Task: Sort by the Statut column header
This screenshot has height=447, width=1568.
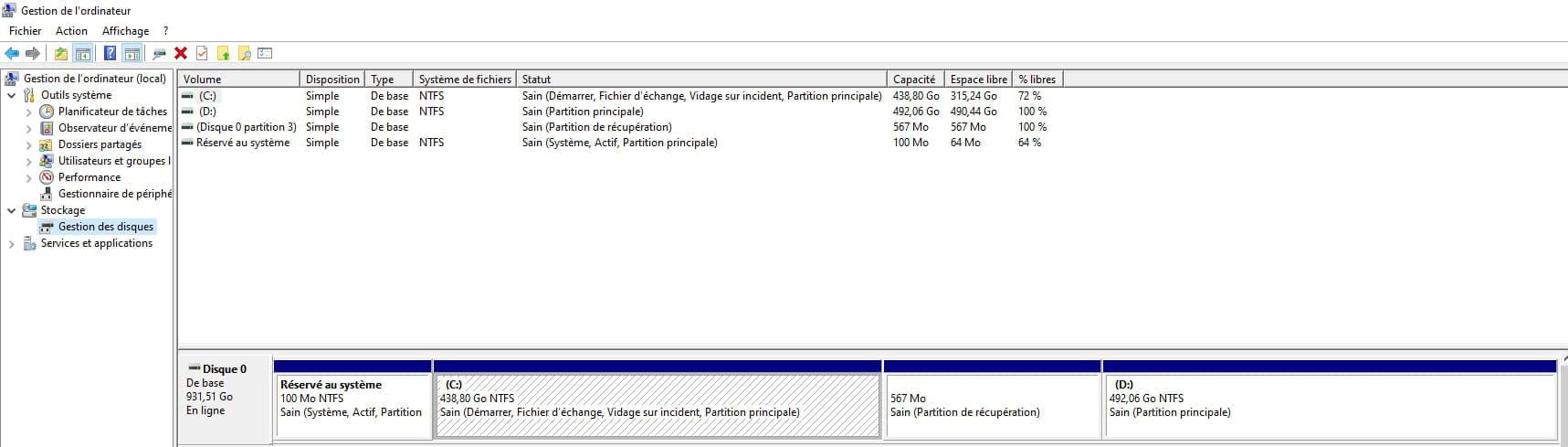Action: pyautogui.click(x=701, y=80)
